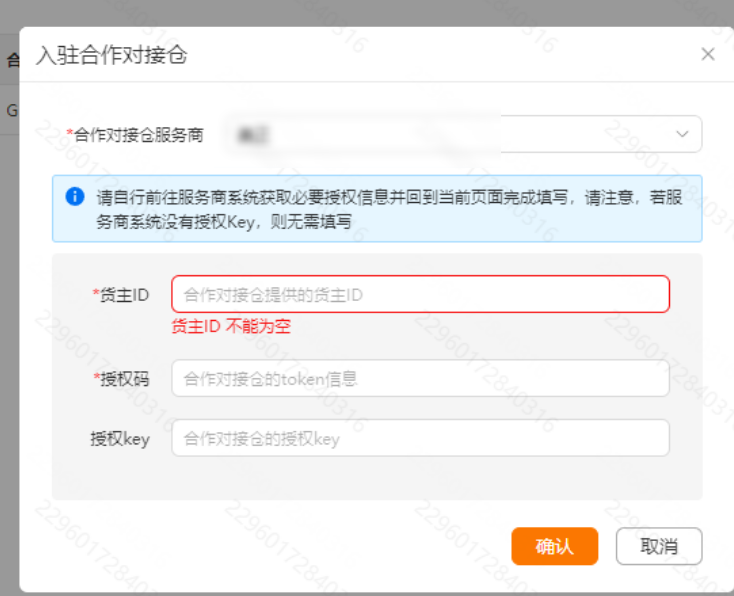This screenshot has height=596, width=734.
Task: Click the blue info icon in notice
Action: (x=74, y=197)
